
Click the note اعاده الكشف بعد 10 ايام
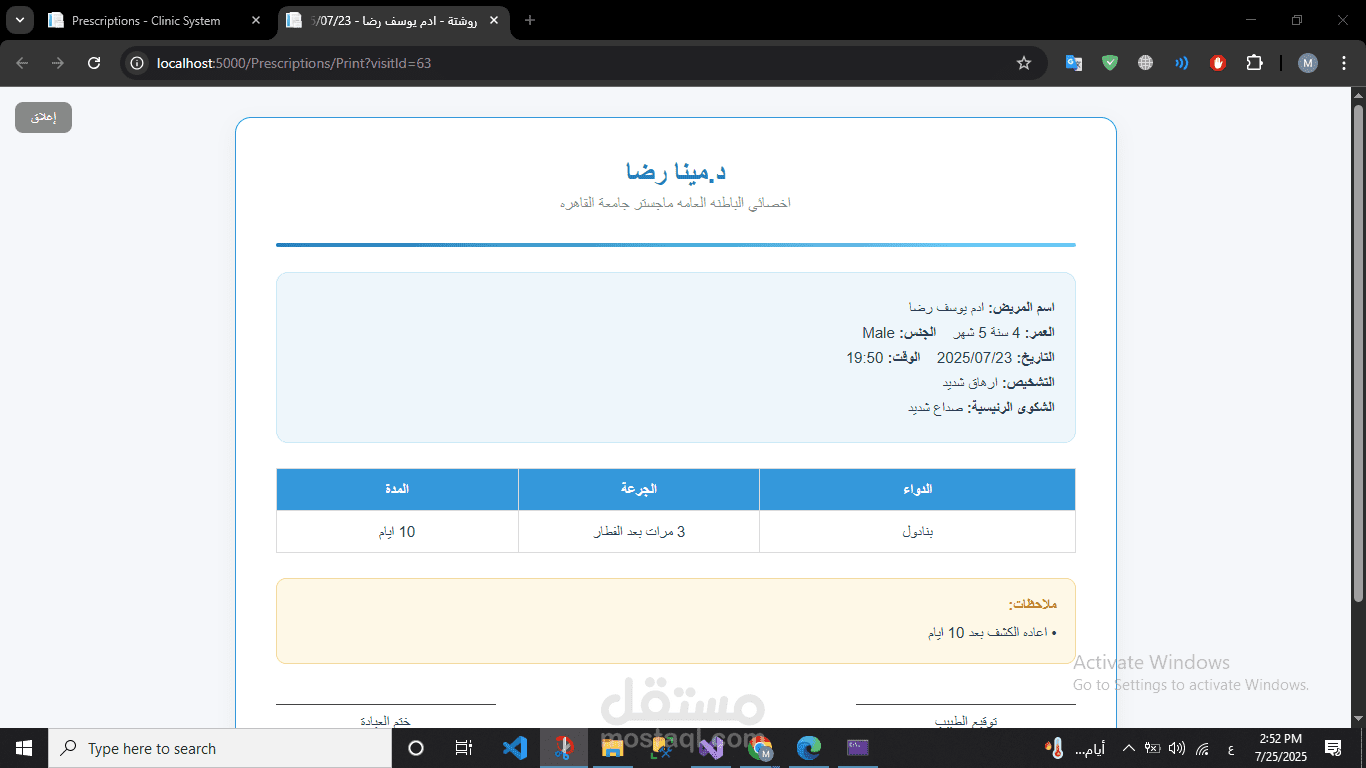987,633
